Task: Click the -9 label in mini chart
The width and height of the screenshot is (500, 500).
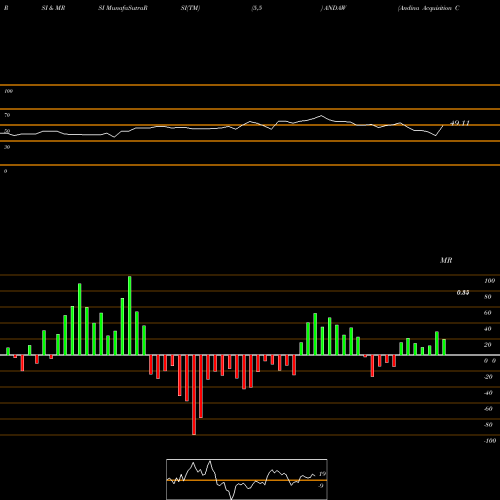Action: 321,486
